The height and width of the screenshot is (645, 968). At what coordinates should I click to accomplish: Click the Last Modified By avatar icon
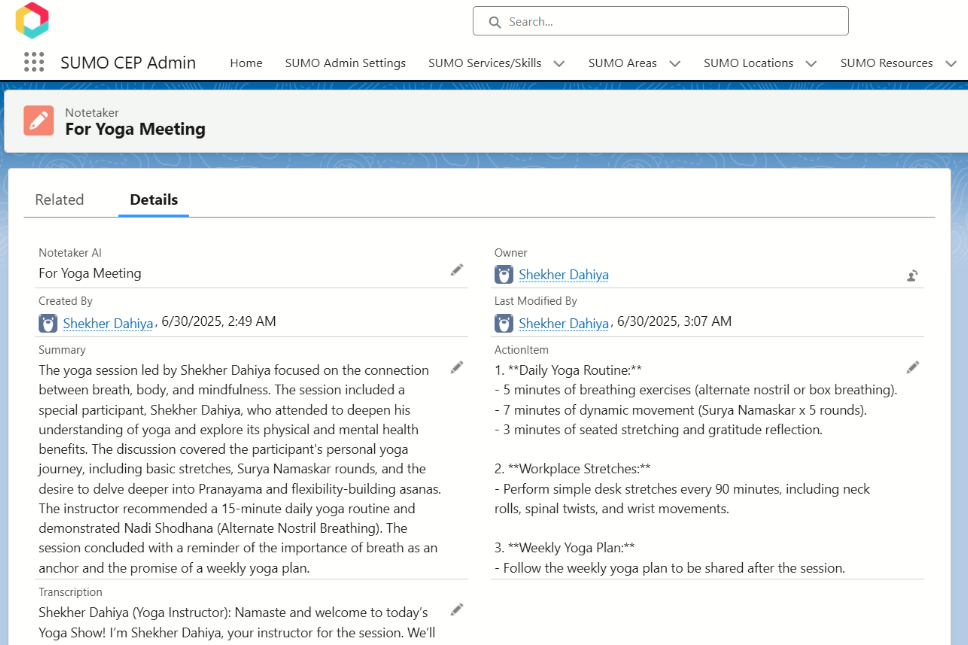[504, 323]
